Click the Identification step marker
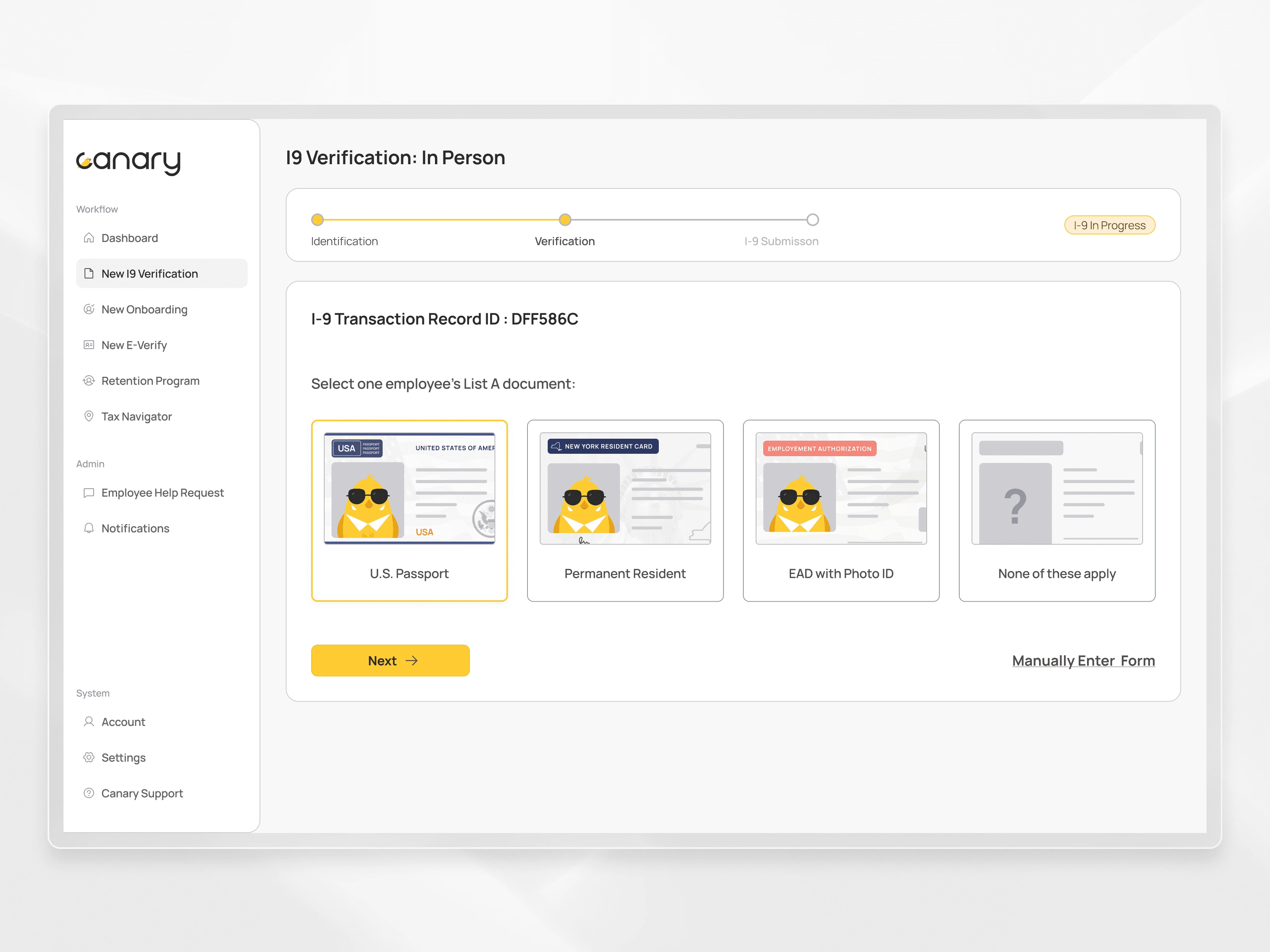This screenshot has width=1270, height=952. [317, 219]
